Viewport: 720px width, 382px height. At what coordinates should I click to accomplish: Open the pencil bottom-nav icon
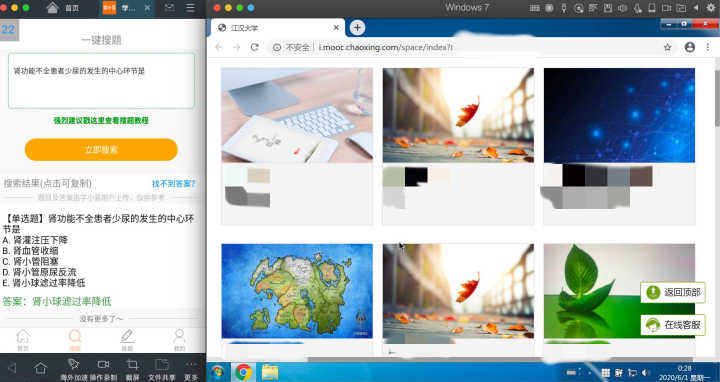click(x=127, y=340)
